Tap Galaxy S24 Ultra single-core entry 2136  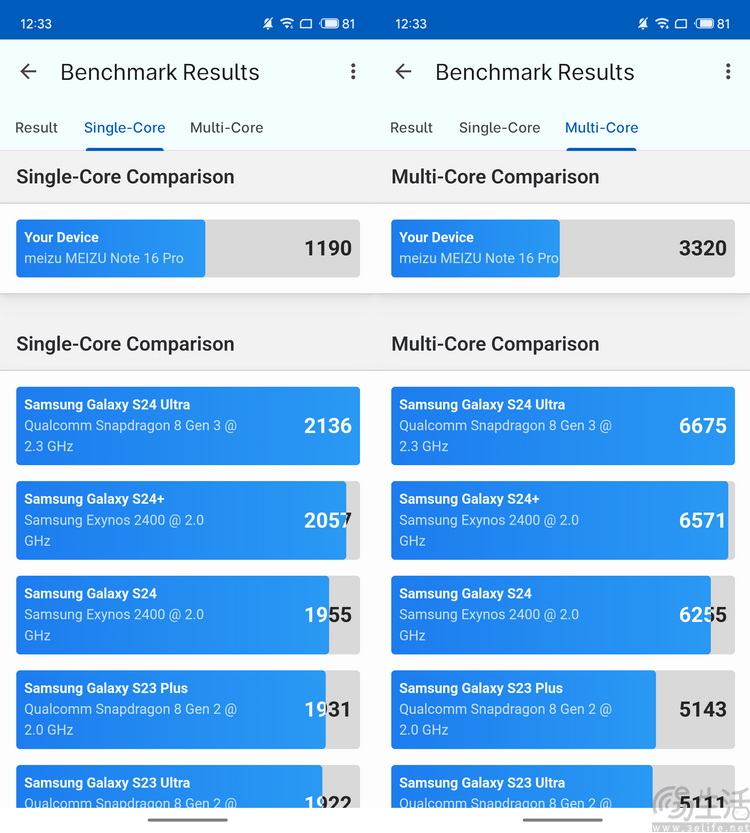point(188,426)
